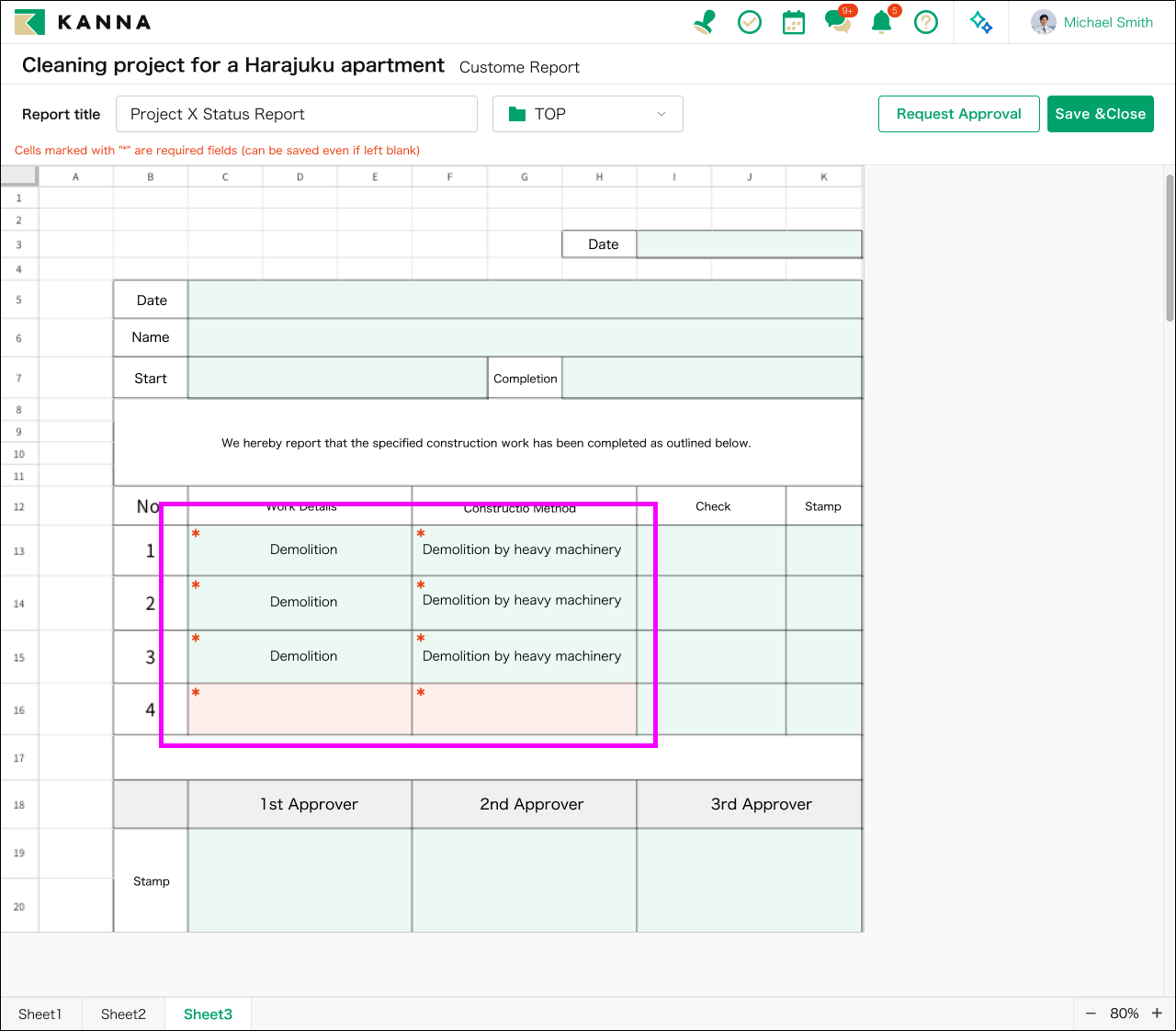
Task: Expand the TOP folder dropdown
Action: pos(588,114)
